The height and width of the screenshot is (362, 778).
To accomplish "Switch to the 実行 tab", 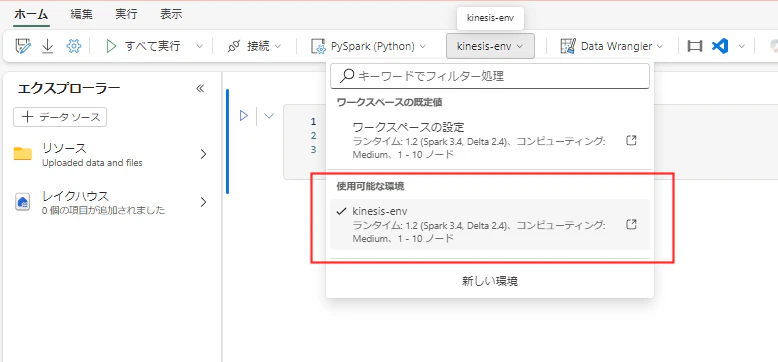I will (x=127, y=14).
